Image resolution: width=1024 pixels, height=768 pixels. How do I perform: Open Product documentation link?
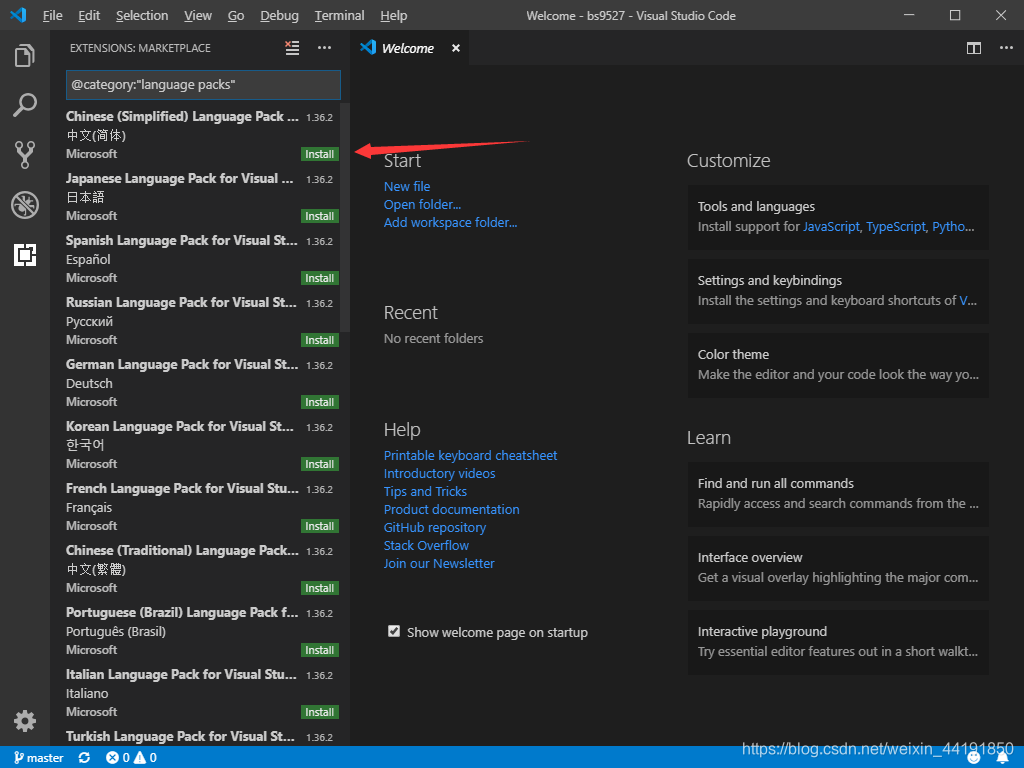pos(452,509)
